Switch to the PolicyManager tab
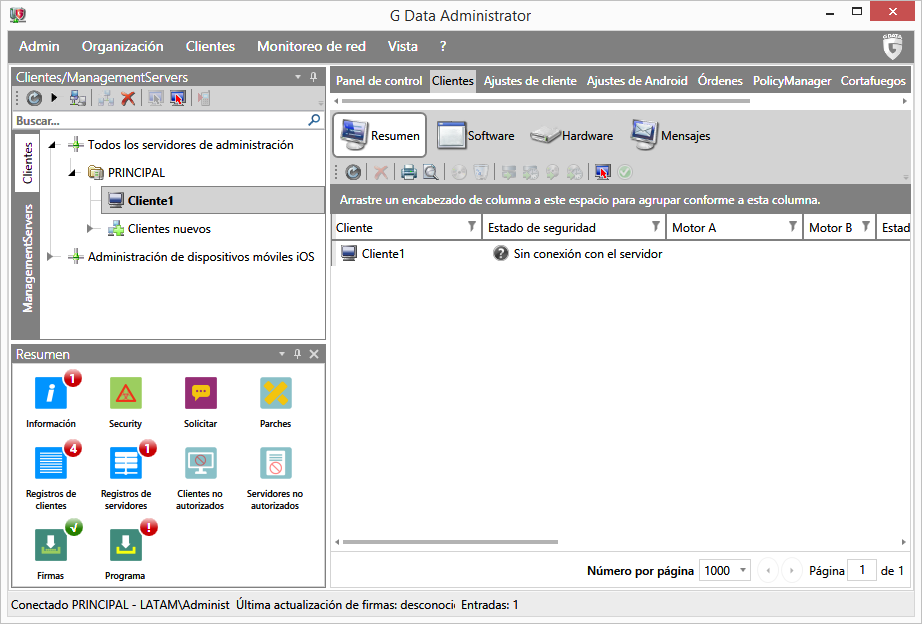 click(x=792, y=81)
